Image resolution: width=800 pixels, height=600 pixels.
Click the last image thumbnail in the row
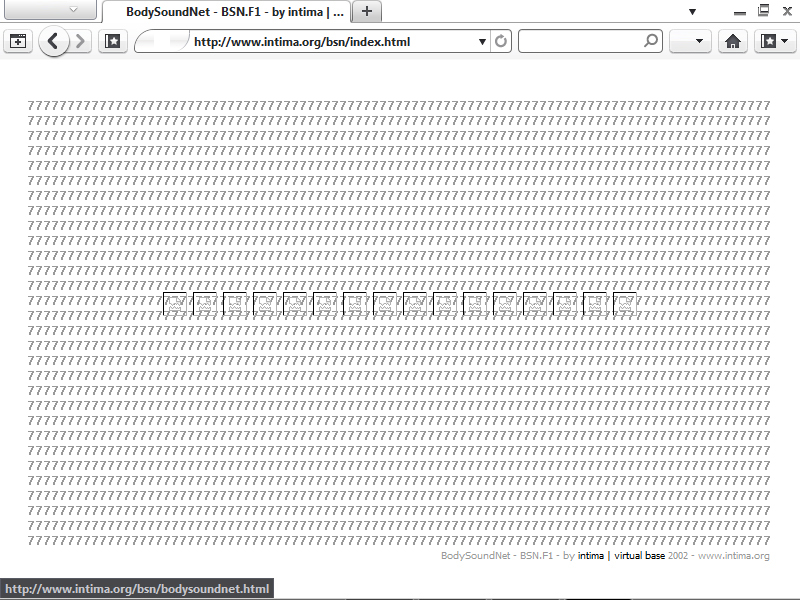click(625, 304)
